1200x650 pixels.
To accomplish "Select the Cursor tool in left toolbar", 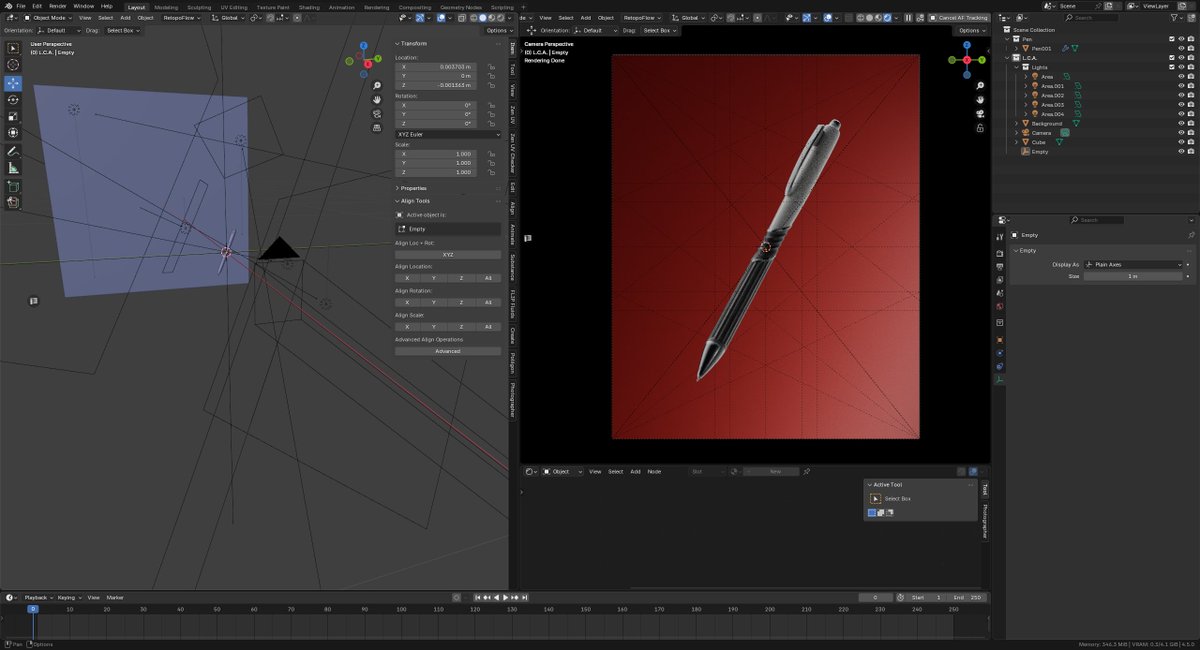I will pyautogui.click(x=13, y=65).
